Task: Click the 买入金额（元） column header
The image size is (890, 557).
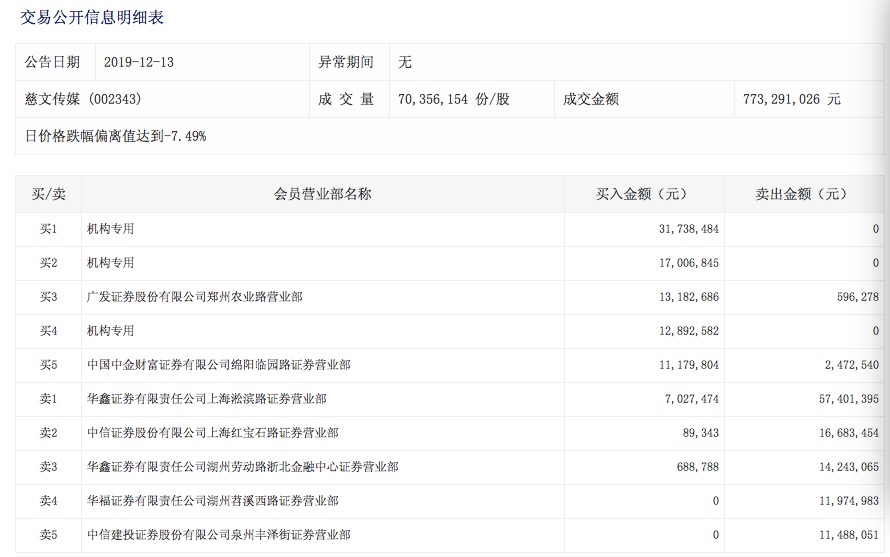Action: pos(644,194)
